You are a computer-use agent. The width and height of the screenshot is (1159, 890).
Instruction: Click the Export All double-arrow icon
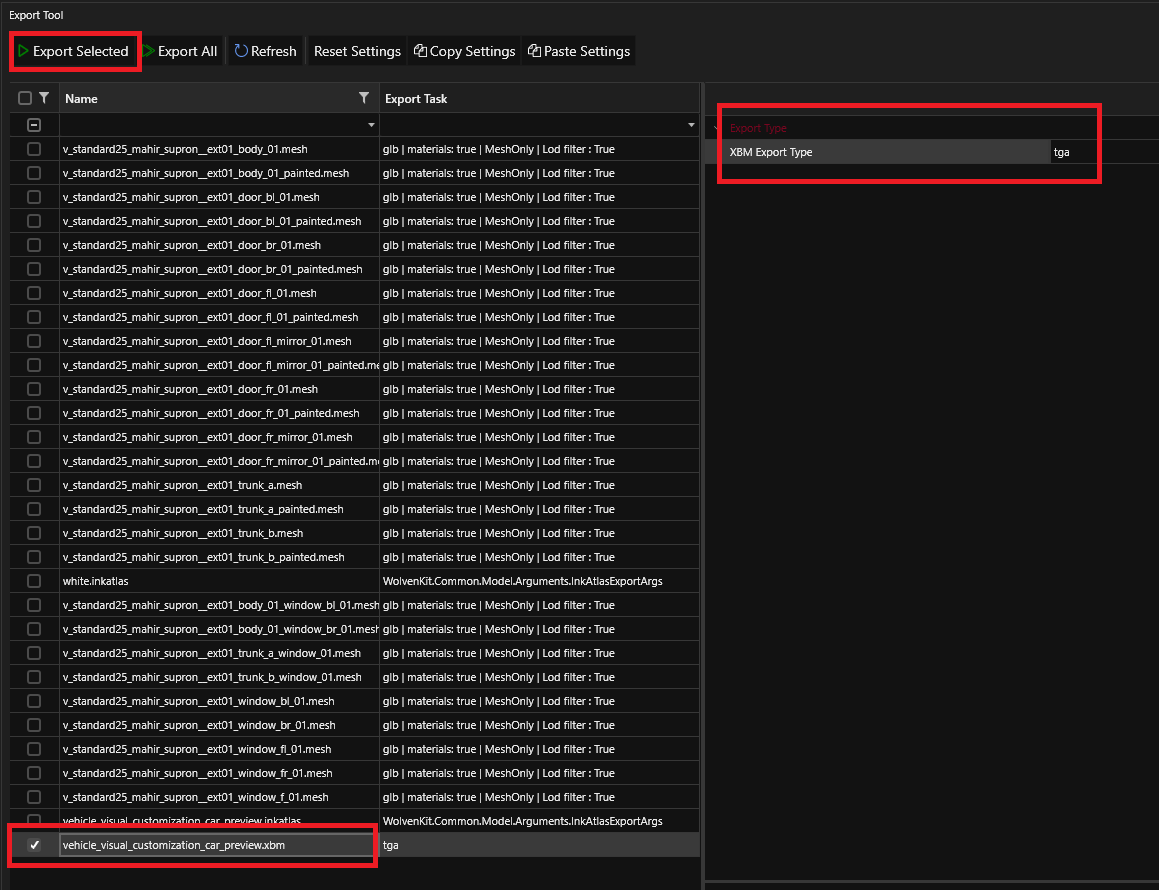pos(148,51)
